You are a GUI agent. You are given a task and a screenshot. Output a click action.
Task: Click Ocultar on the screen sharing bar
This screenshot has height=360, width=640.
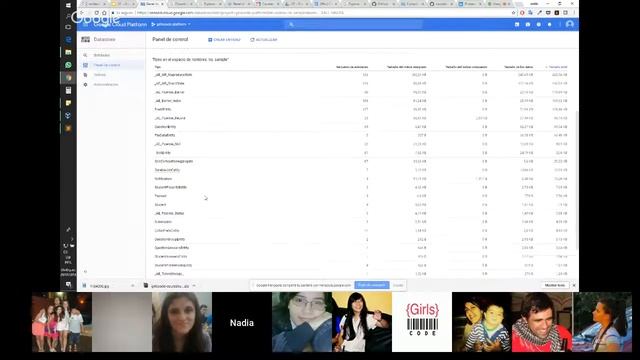pyautogui.click(x=398, y=285)
